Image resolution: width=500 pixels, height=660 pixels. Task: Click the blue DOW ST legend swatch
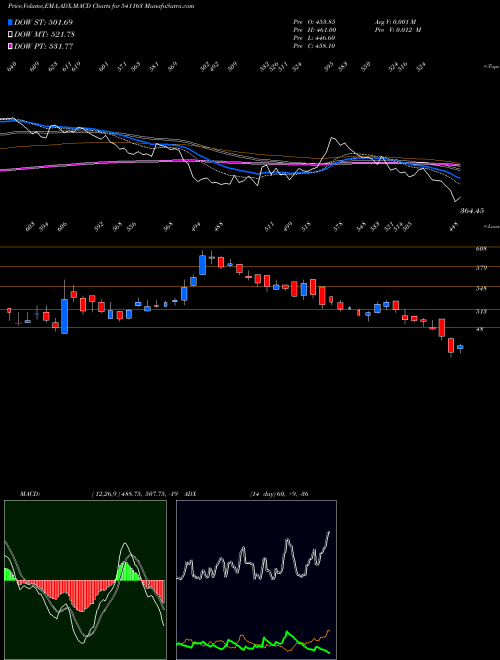[10, 22]
